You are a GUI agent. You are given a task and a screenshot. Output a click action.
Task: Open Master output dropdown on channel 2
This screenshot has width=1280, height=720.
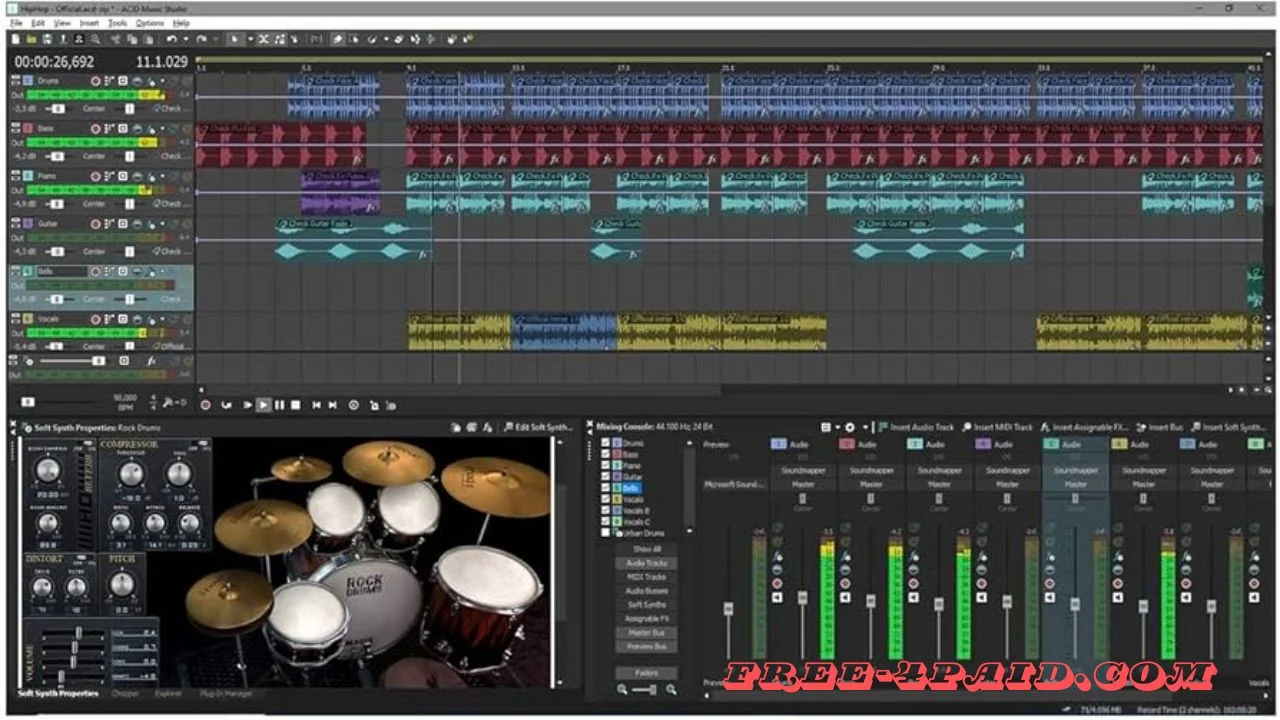pyautogui.click(x=871, y=484)
